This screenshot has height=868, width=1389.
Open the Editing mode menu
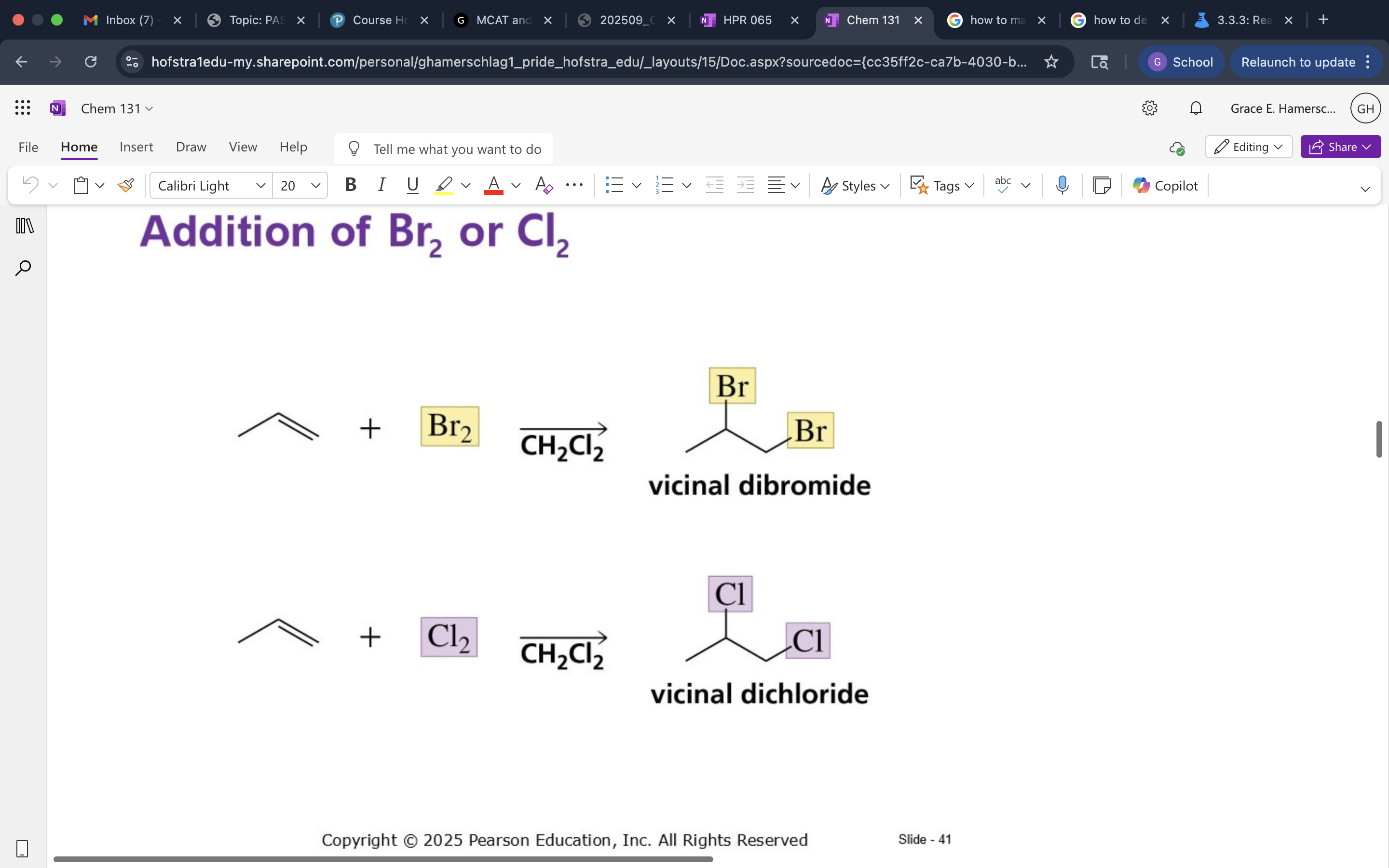(x=1249, y=147)
